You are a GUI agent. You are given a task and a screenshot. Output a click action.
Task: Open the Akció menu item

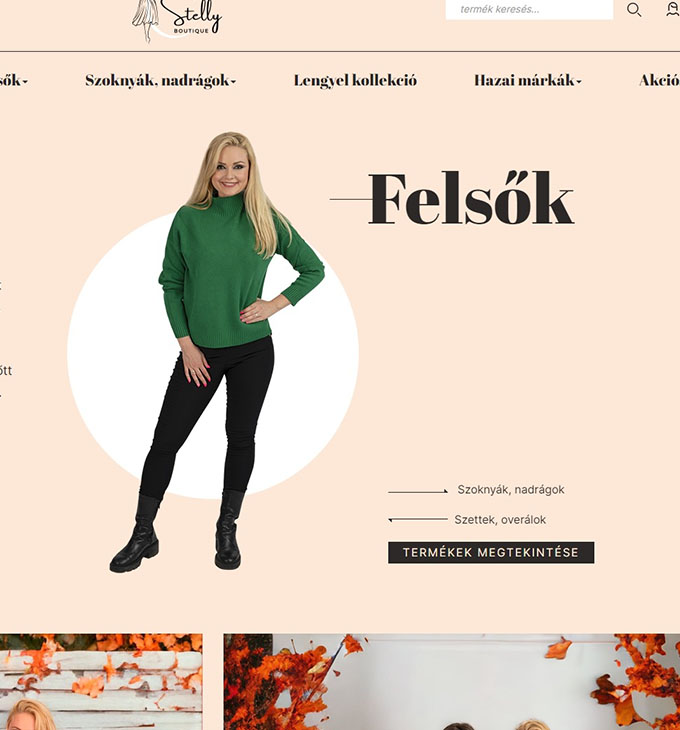[x=659, y=81]
